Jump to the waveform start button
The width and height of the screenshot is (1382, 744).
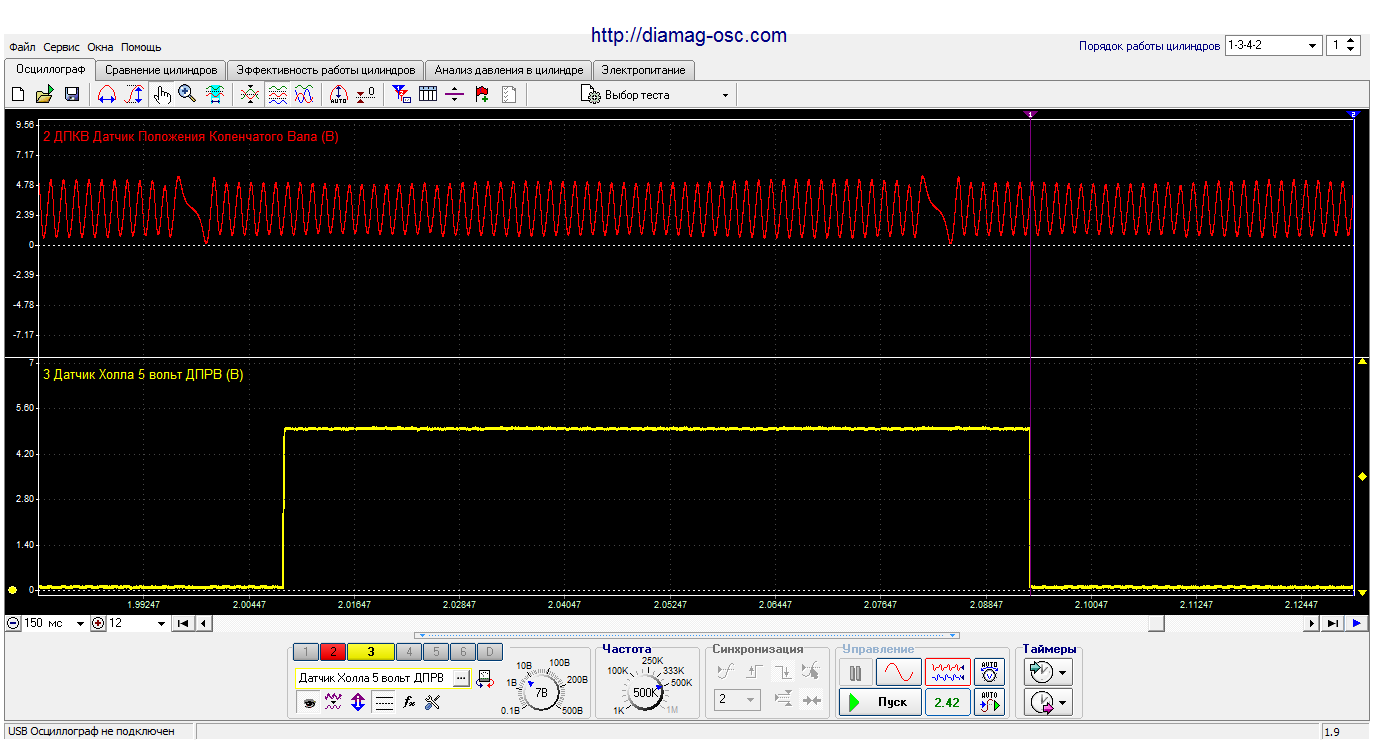(x=183, y=623)
